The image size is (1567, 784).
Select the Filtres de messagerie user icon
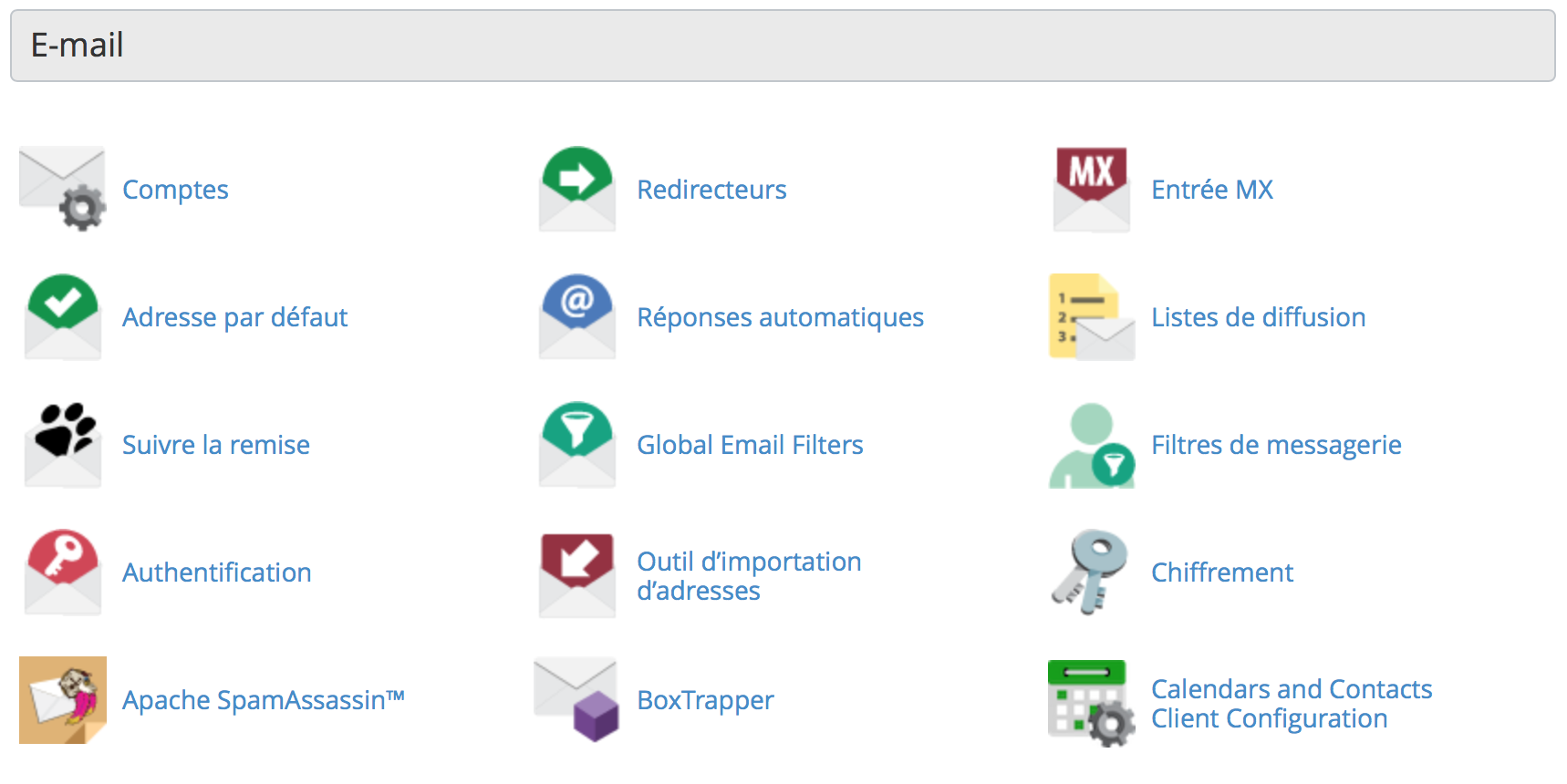[x=1092, y=446]
